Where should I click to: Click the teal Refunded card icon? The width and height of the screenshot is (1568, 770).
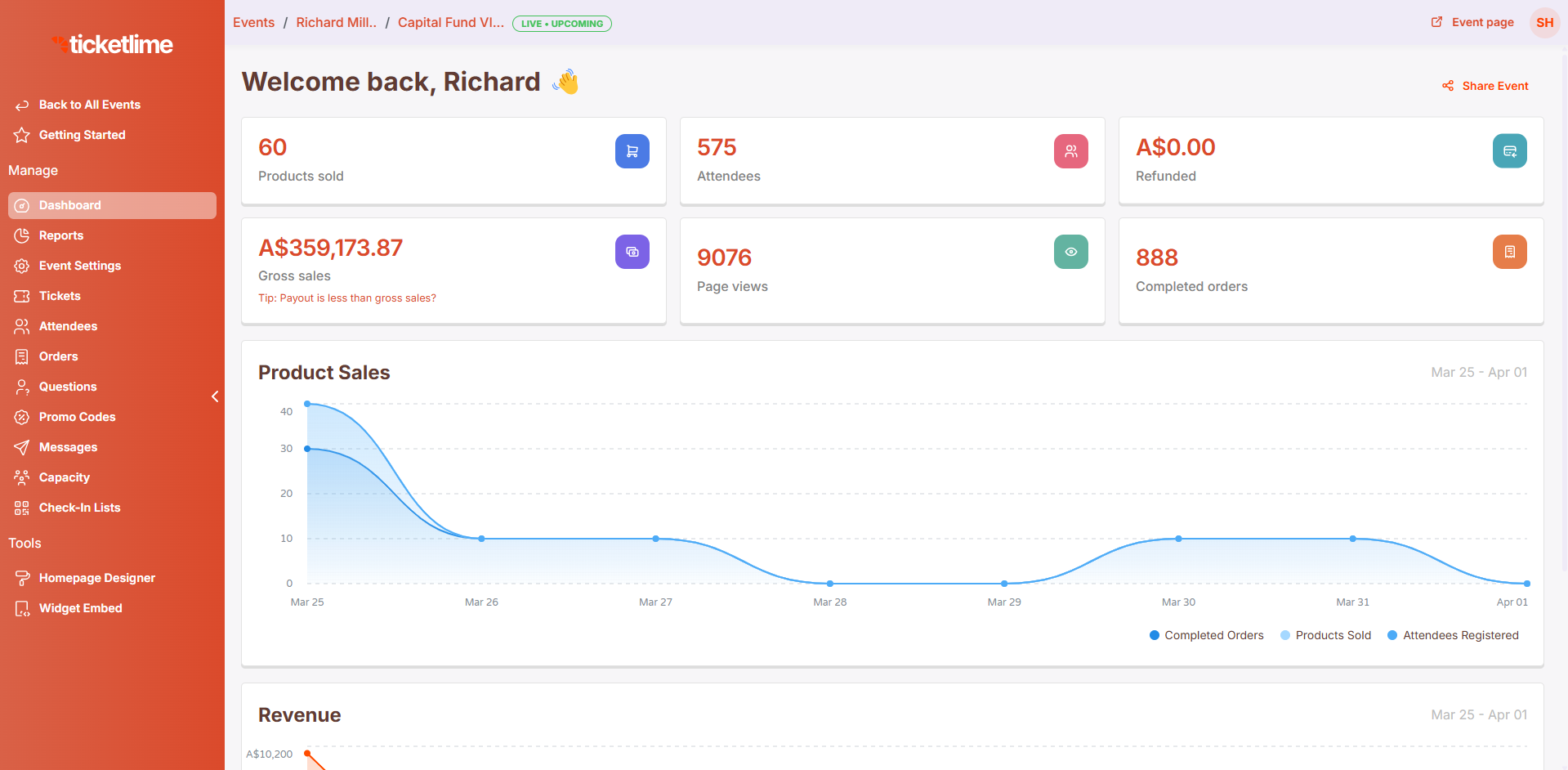tap(1509, 151)
